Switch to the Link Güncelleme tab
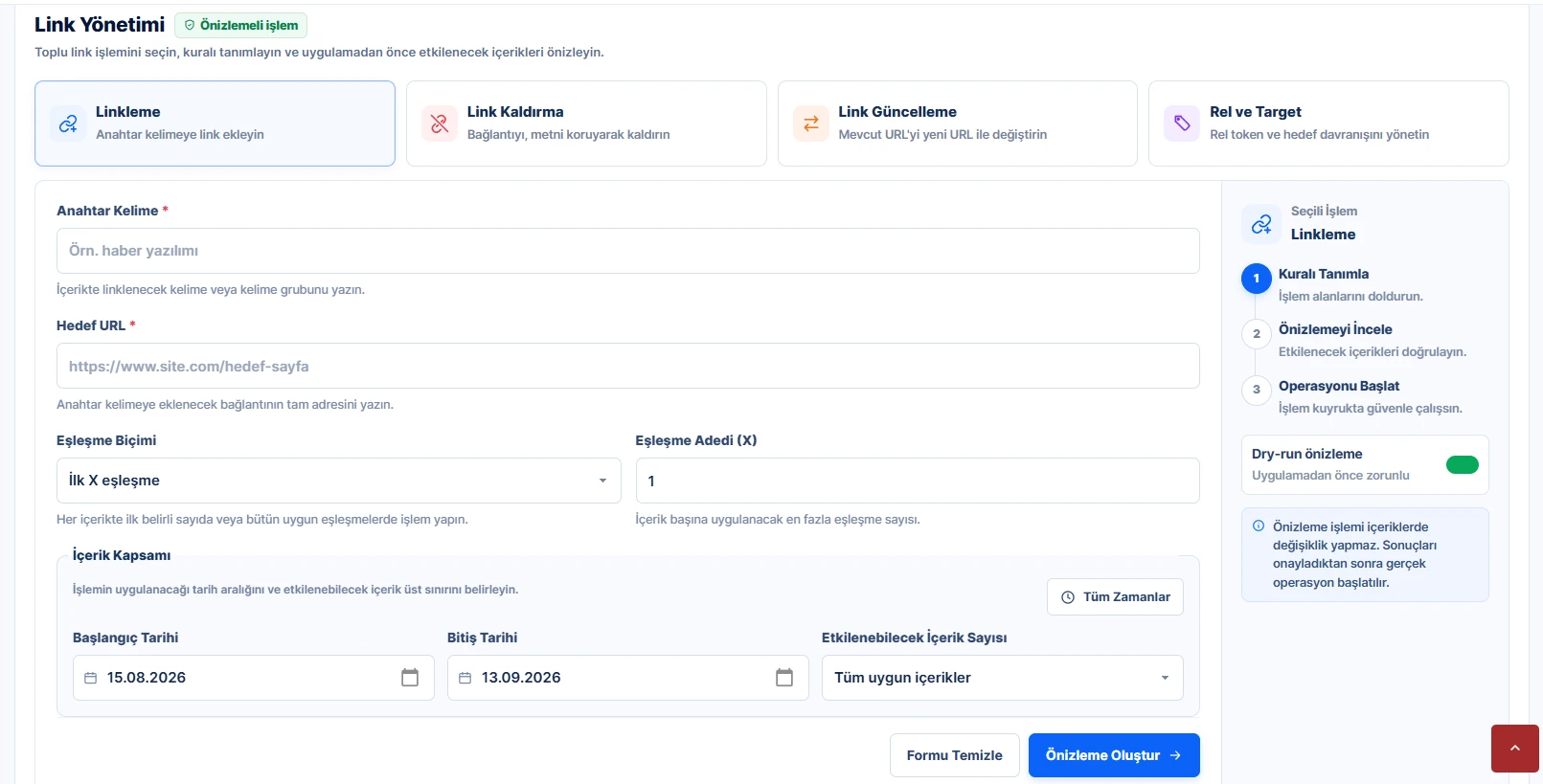Screen dimensions: 1543x784 [x=958, y=123]
